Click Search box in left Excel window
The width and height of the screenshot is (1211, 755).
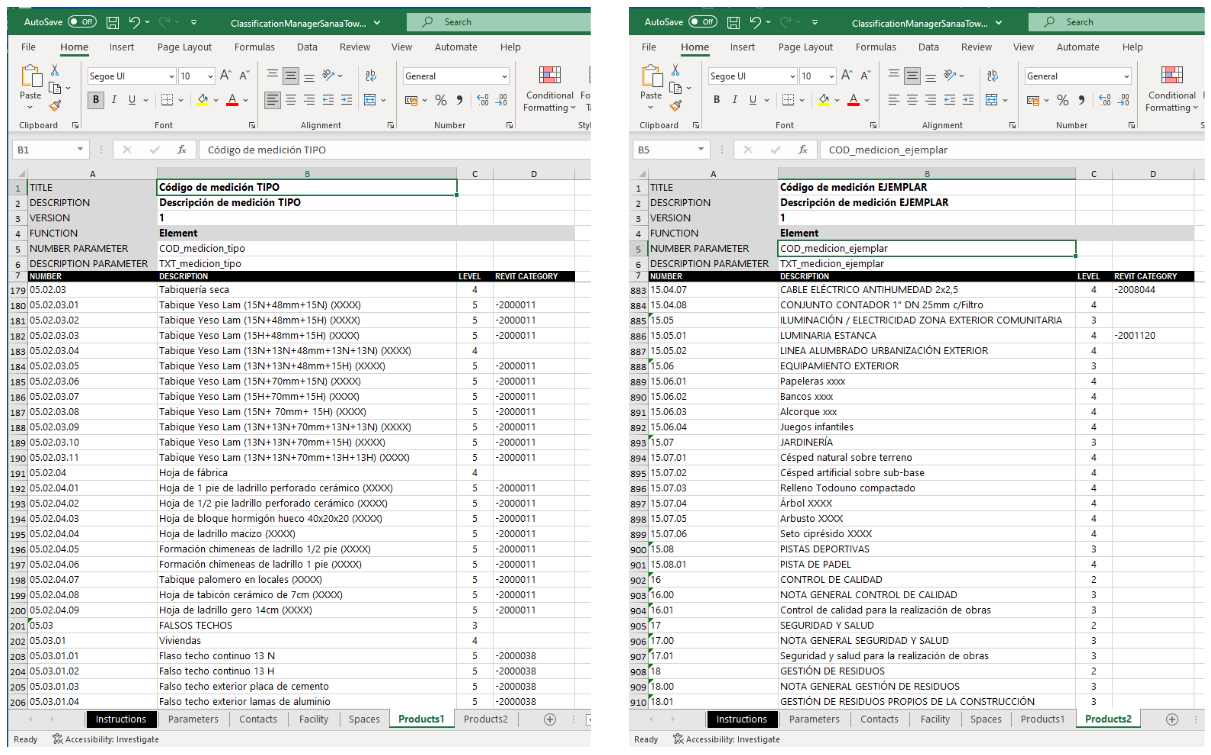498,21
